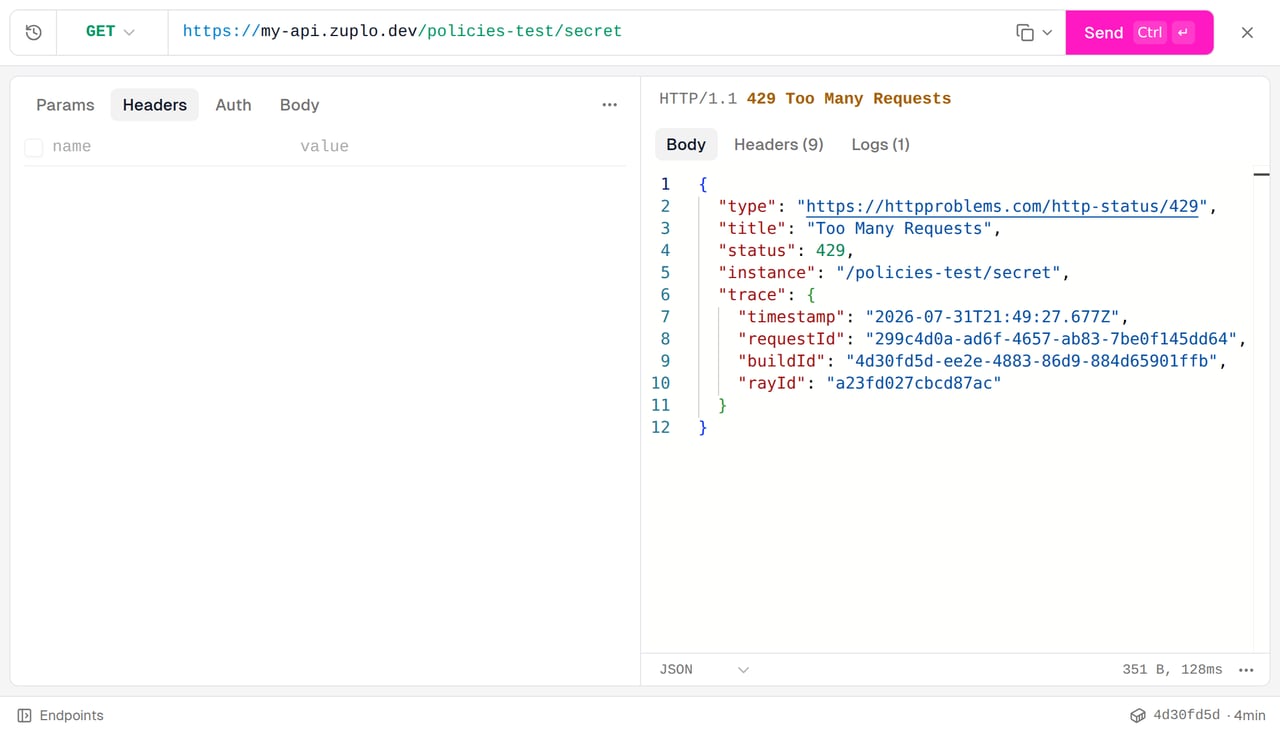Toggle the empty header row checkbox

(x=34, y=147)
